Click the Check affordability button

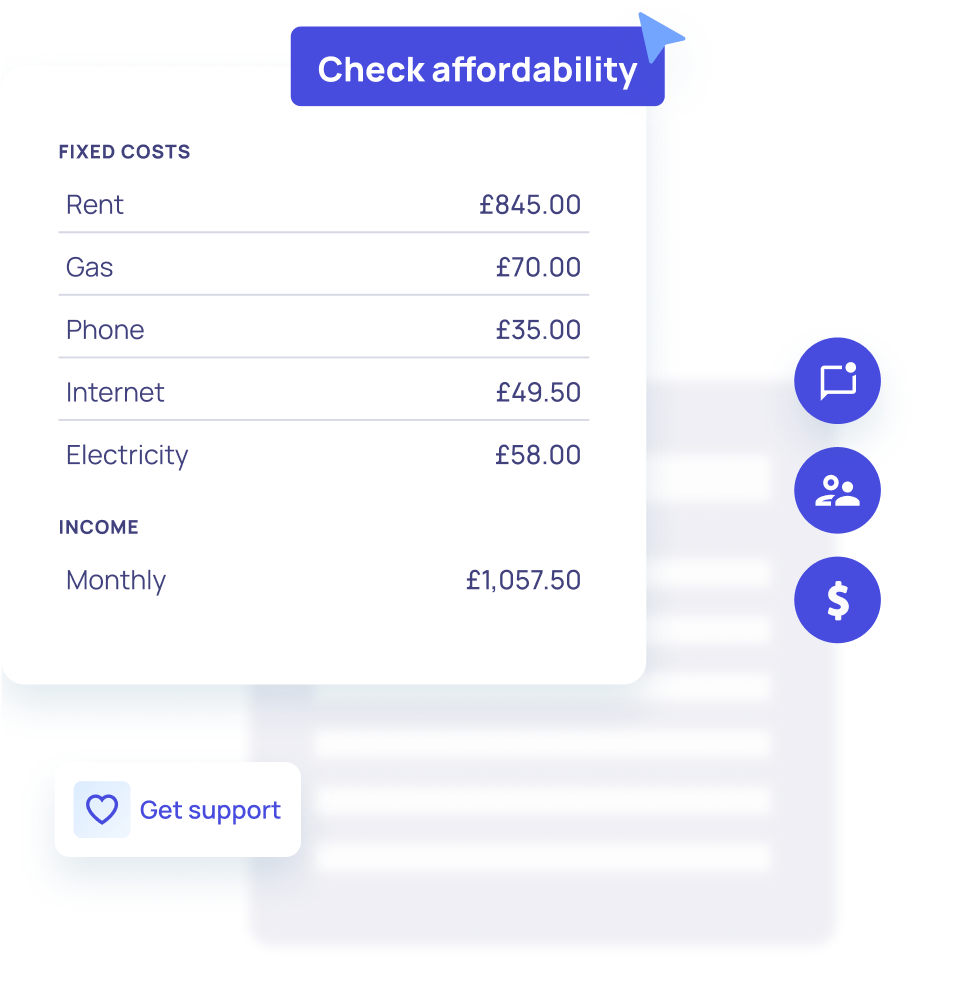point(477,68)
